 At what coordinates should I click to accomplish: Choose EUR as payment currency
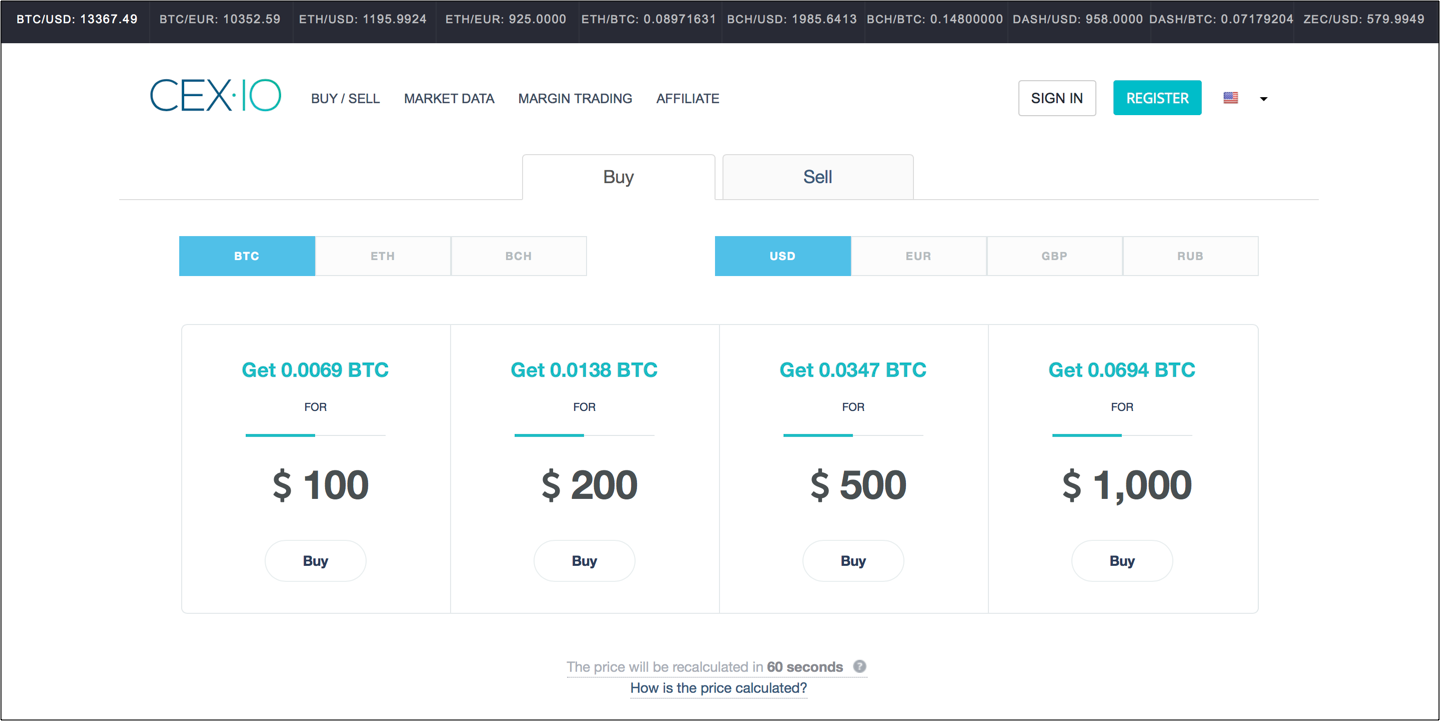pos(918,256)
